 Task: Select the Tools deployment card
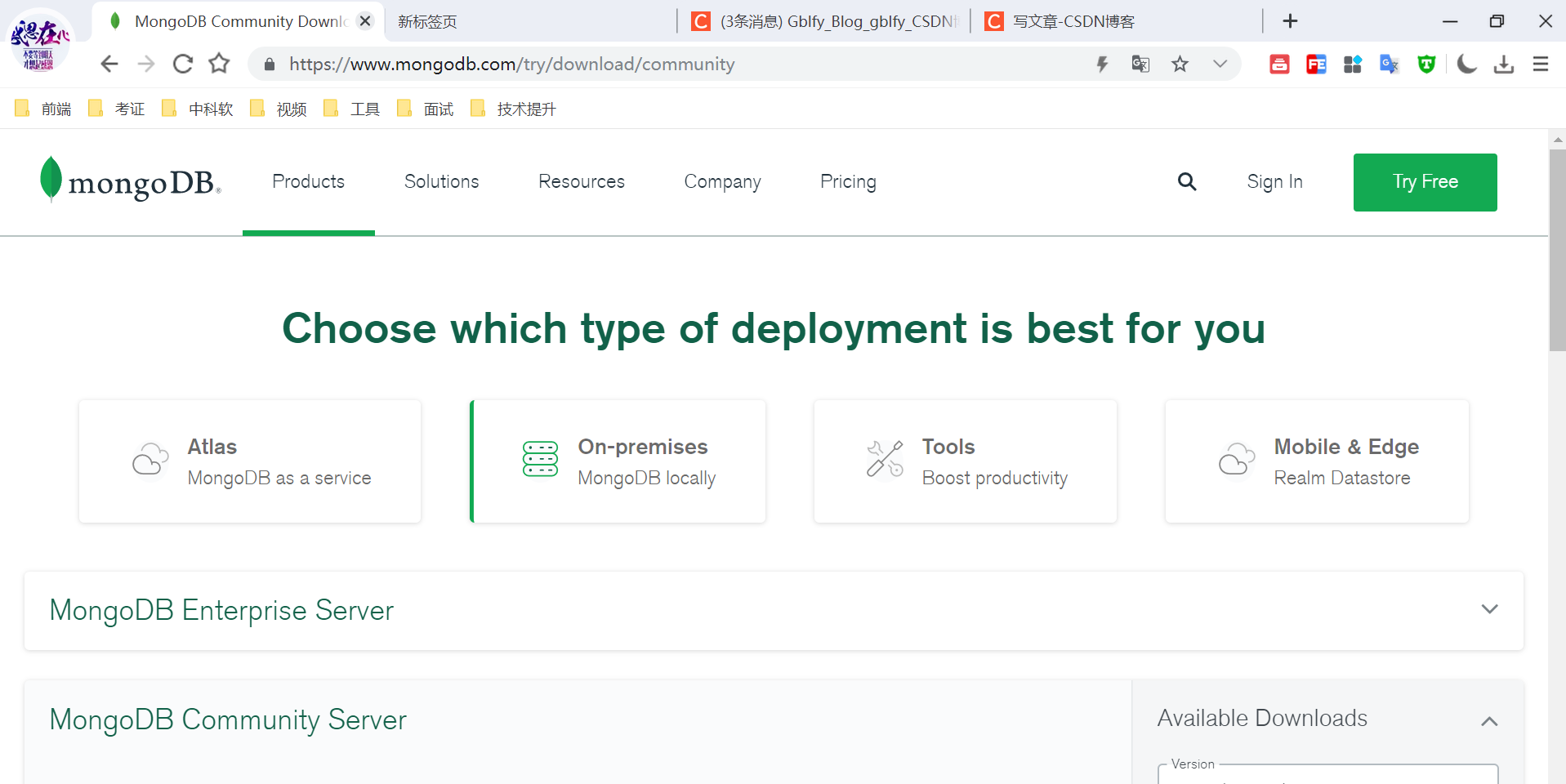(x=966, y=461)
